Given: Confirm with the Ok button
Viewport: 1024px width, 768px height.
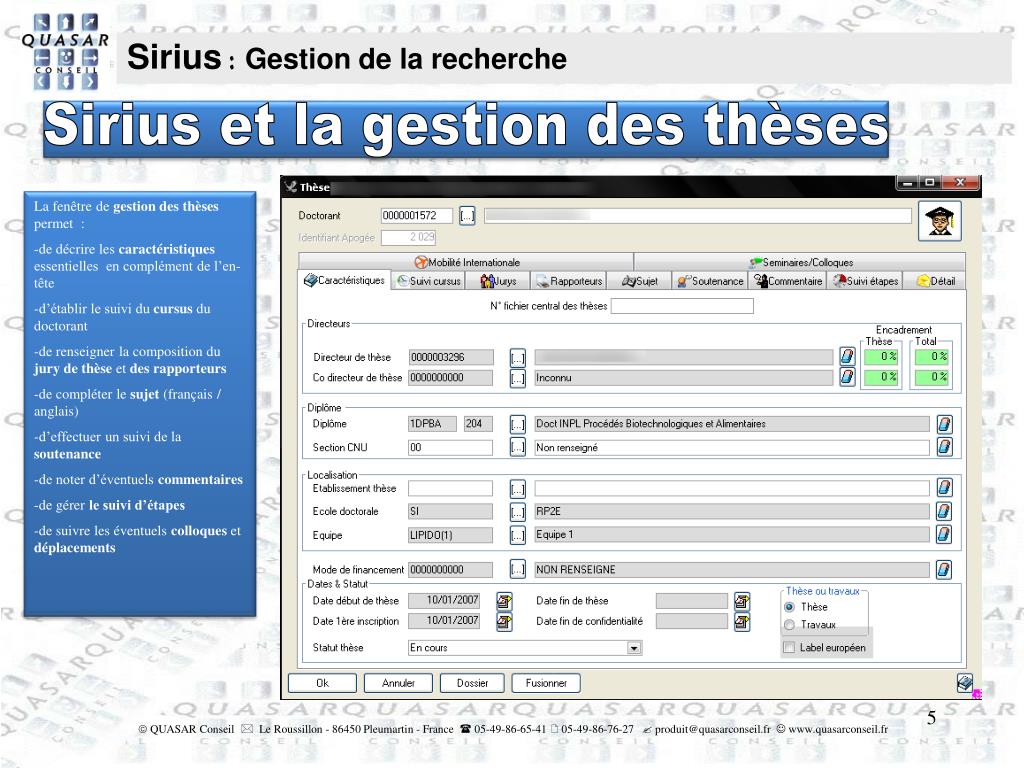Looking at the screenshot, I should (x=323, y=683).
